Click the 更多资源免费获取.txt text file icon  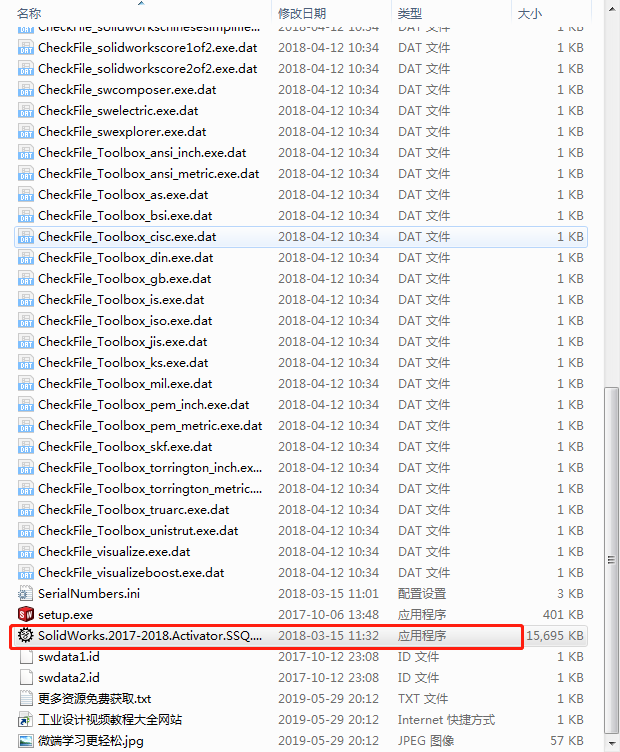pos(25,698)
